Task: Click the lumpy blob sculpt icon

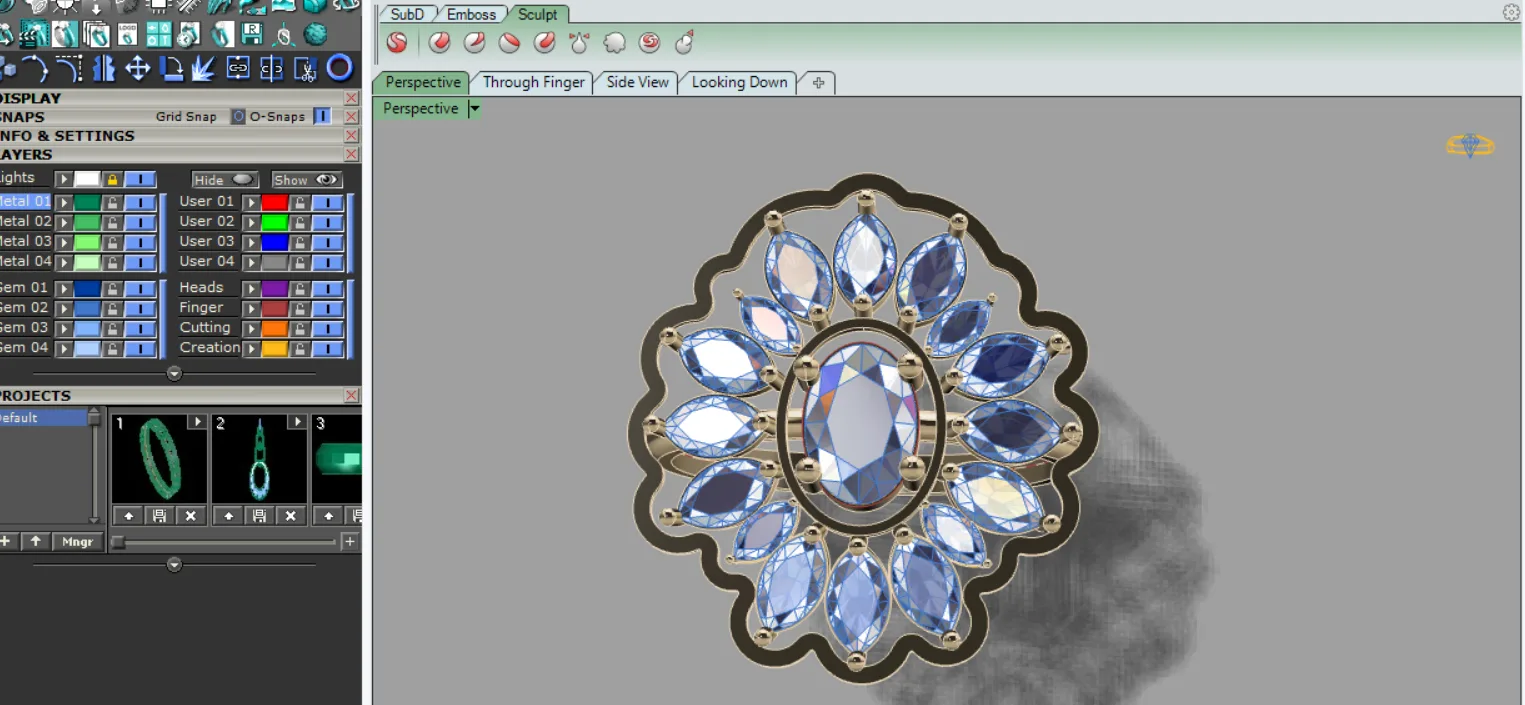Action: coord(615,43)
